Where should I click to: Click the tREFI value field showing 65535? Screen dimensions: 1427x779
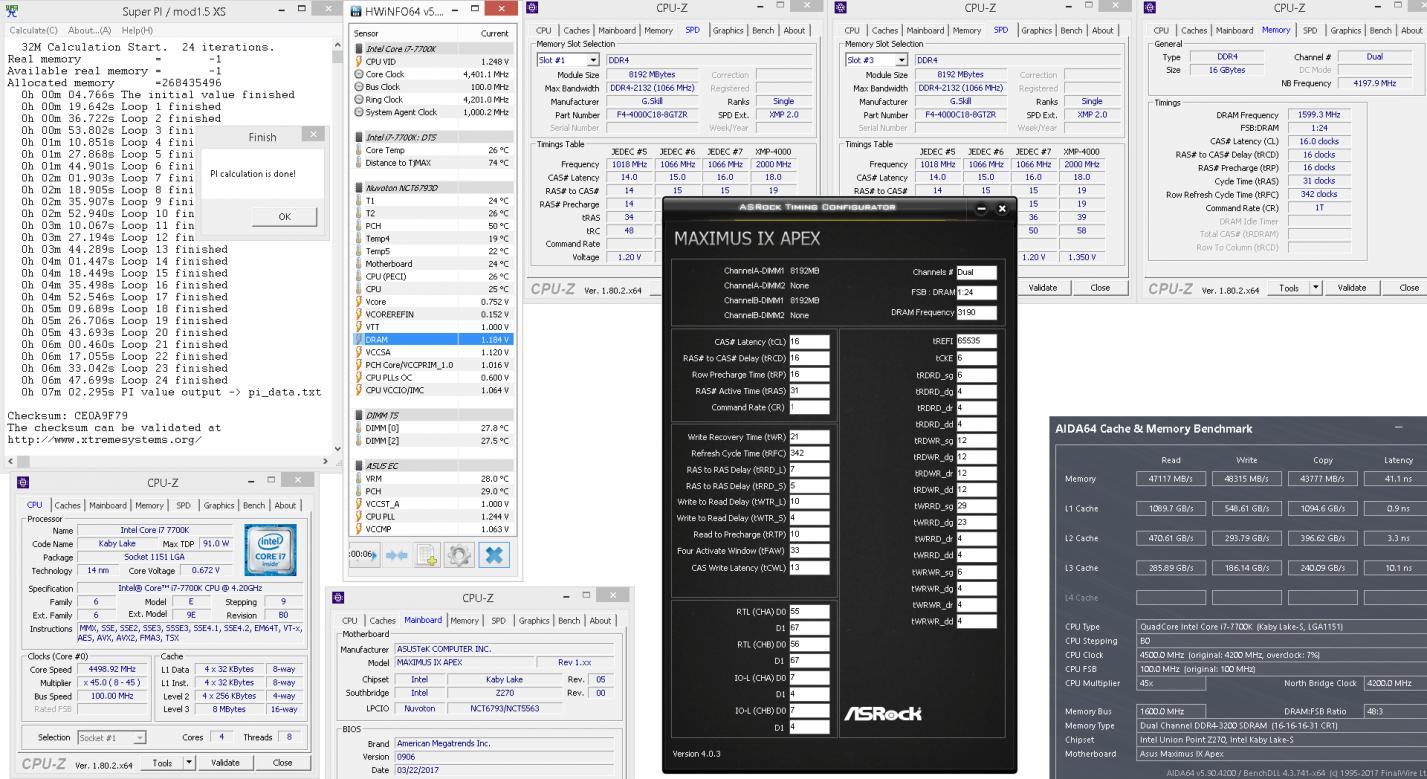point(976,342)
